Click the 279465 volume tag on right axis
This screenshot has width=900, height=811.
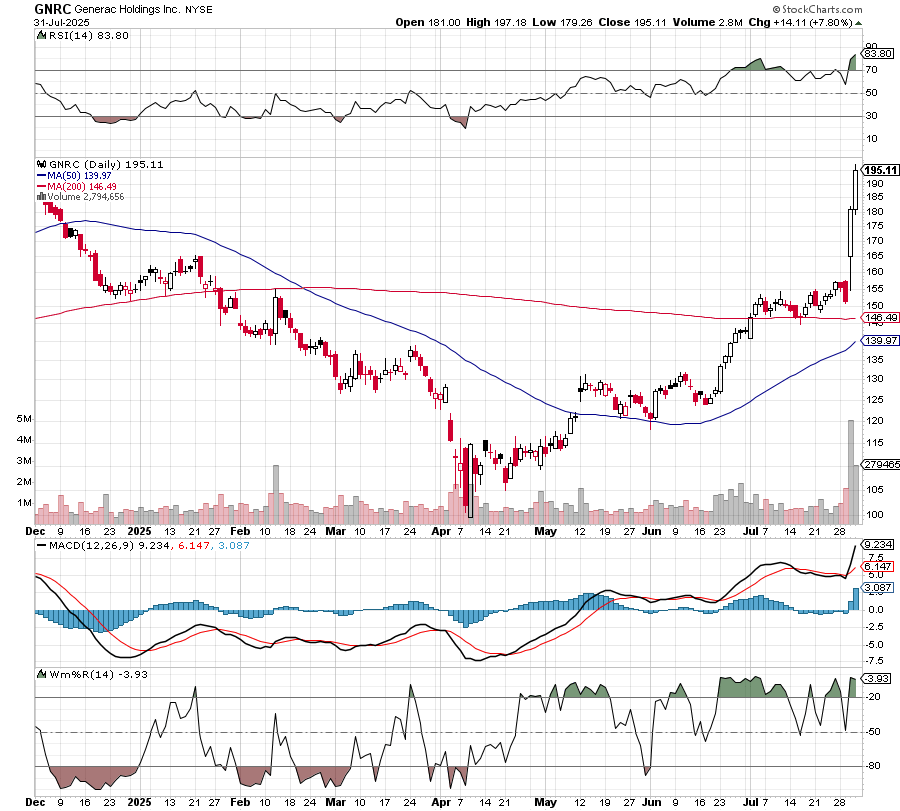tap(882, 464)
